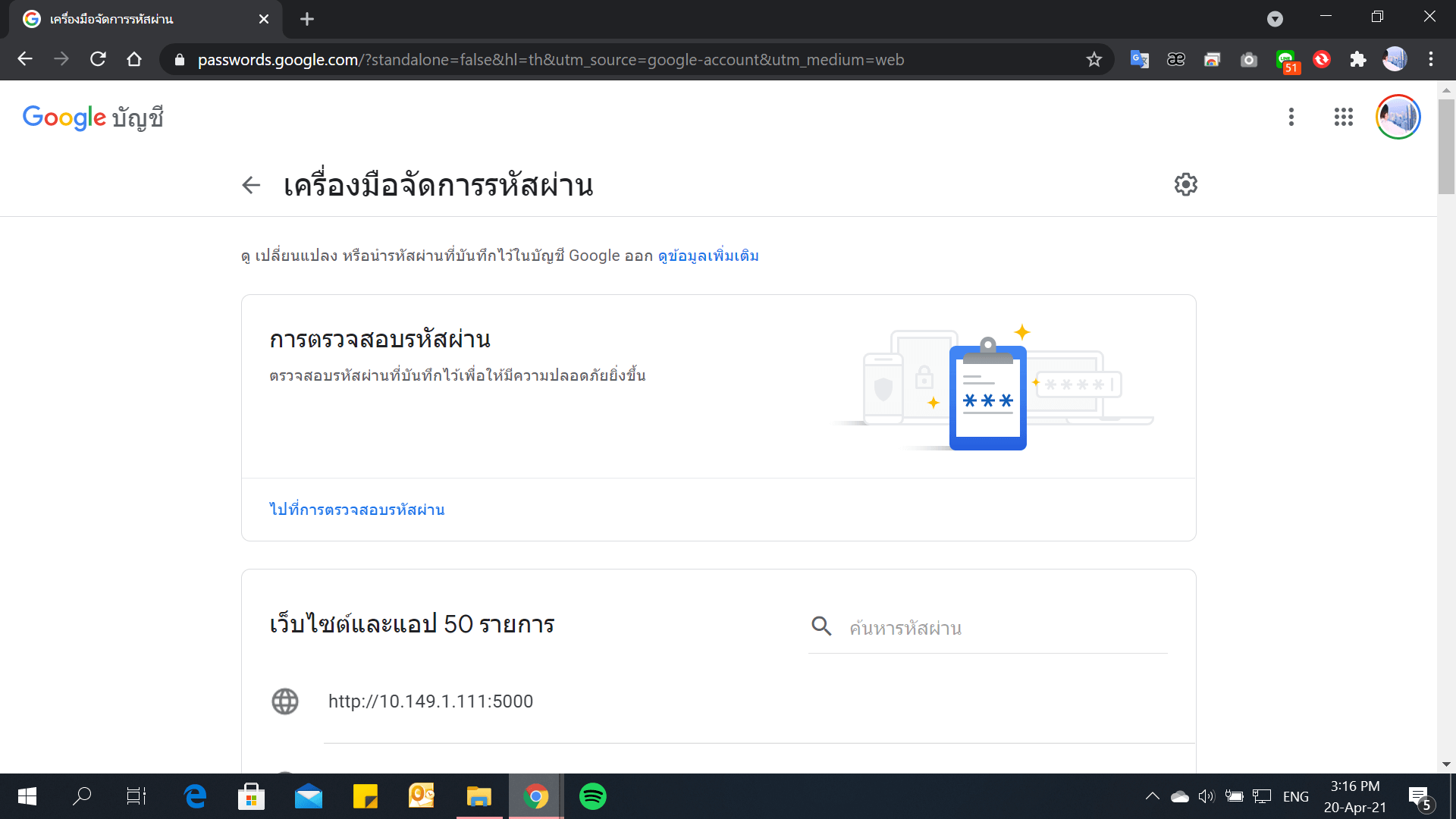Close the เครื่องมือจัดการรหัสผ่าน tab
1456x819 pixels.
coord(263,19)
